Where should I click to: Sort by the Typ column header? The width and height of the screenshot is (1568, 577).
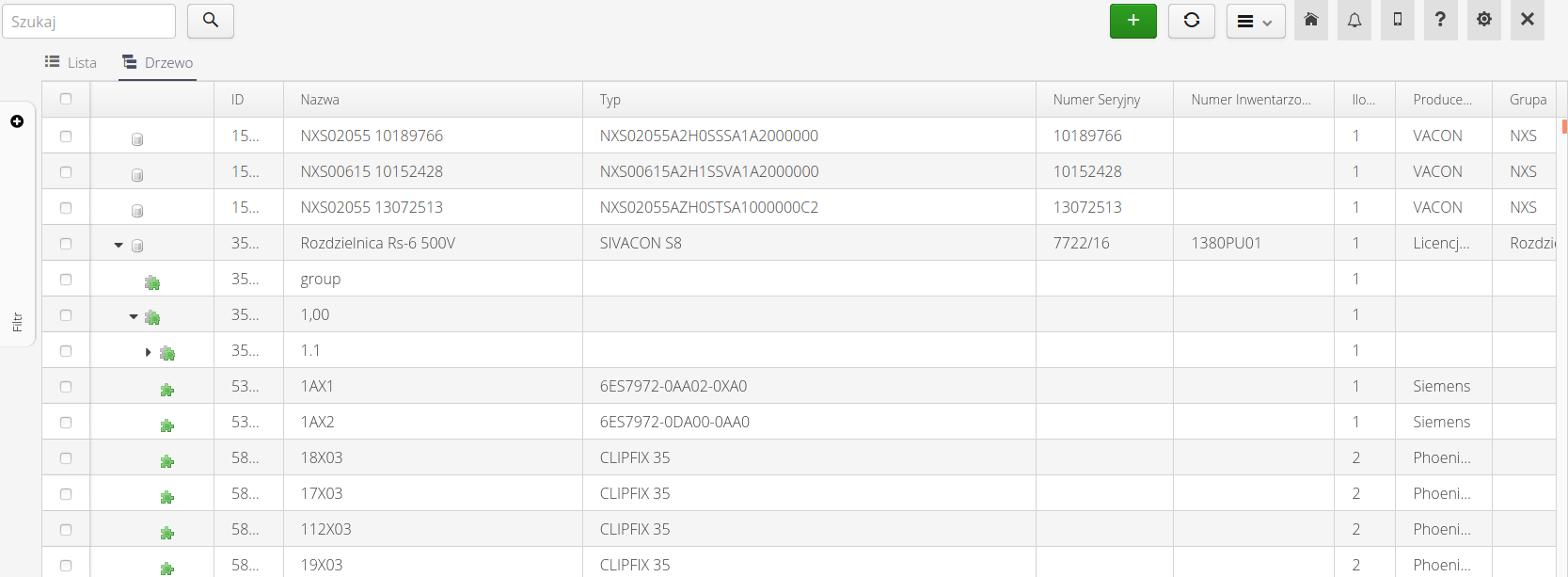610,100
